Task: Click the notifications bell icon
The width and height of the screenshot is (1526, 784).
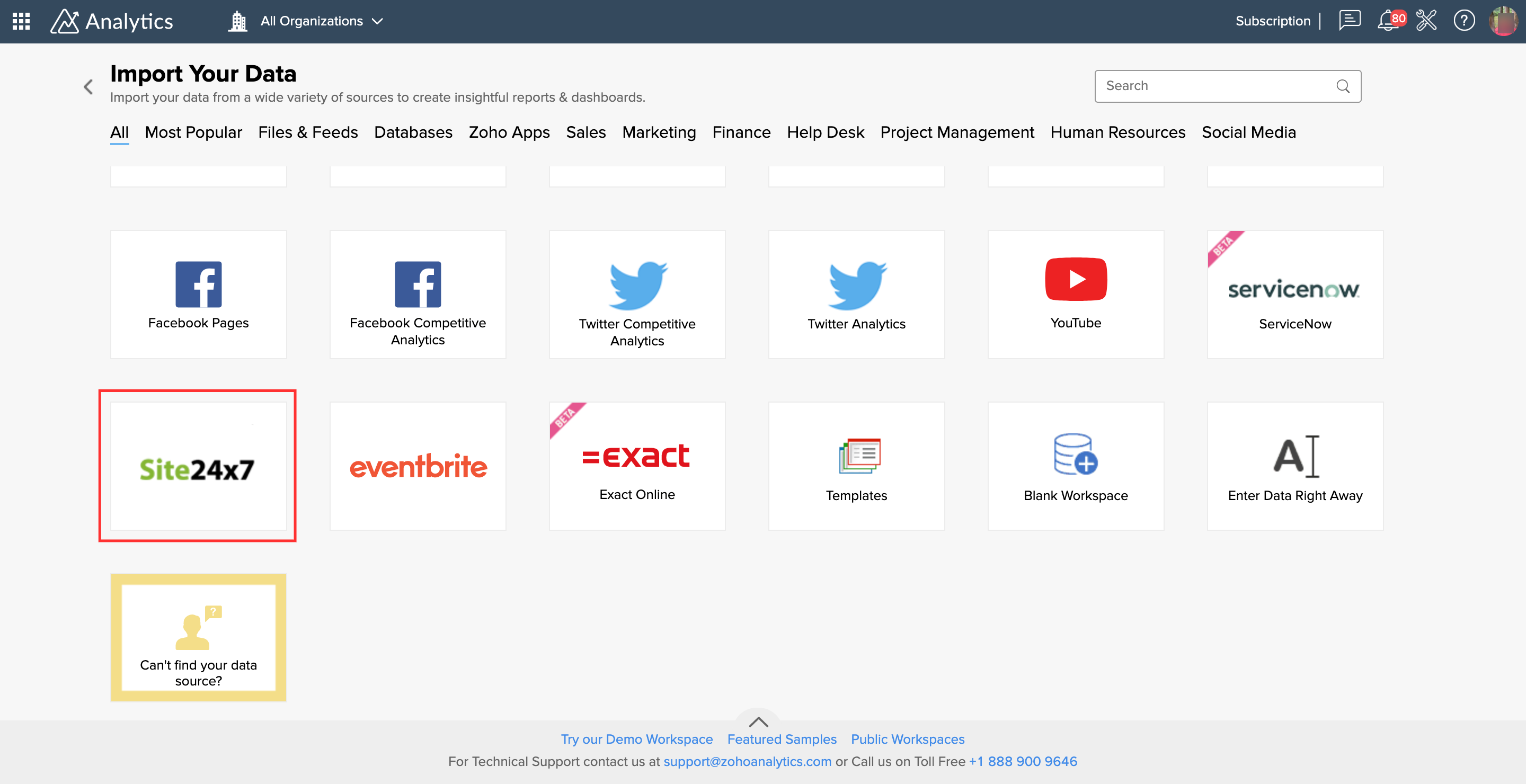Action: tap(1387, 21)
